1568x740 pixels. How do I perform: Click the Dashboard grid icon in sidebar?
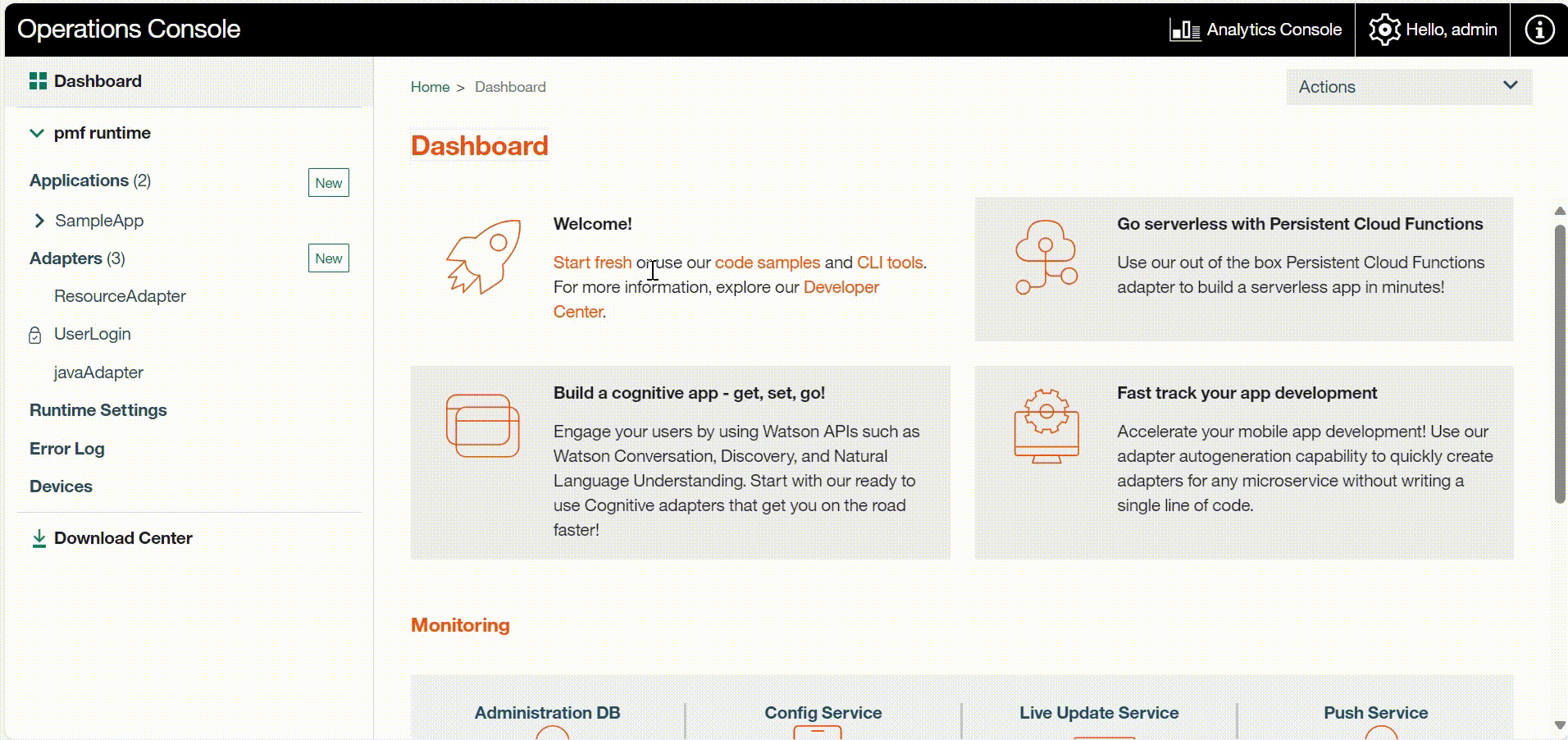[38, 81]
